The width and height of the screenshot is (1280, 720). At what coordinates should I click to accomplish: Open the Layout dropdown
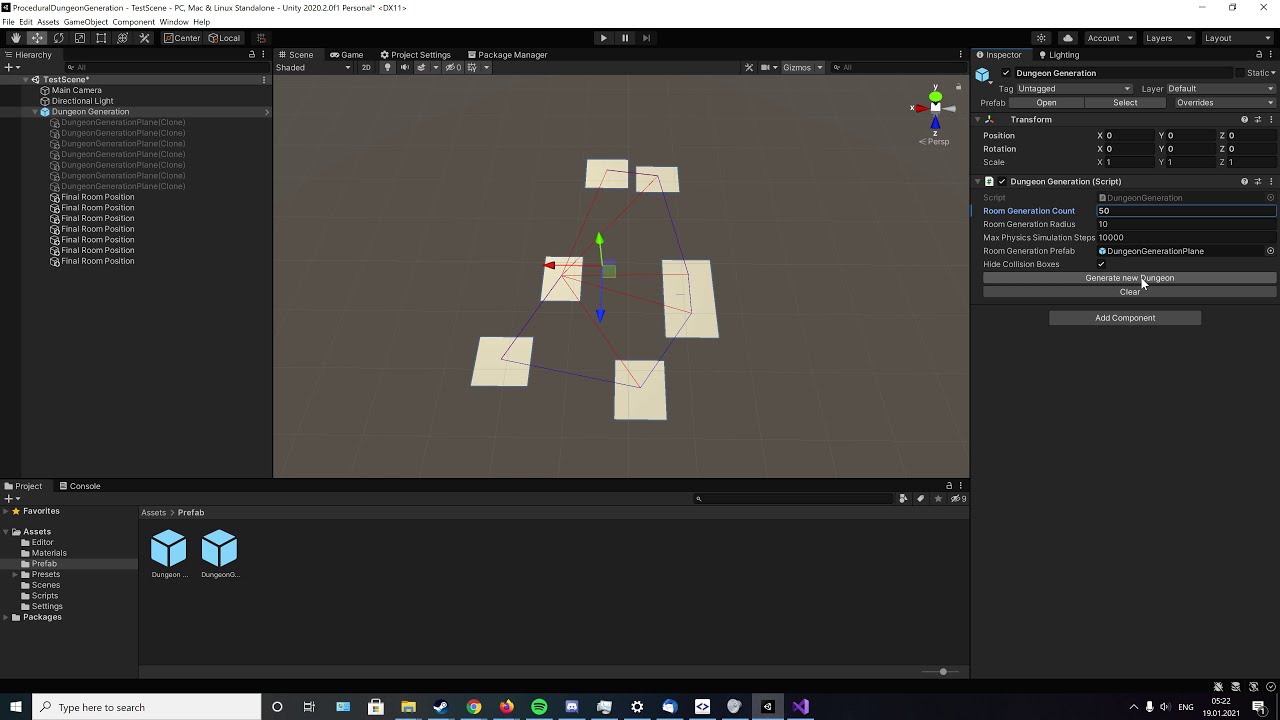pyautogui.click(x=1236, y=38)
